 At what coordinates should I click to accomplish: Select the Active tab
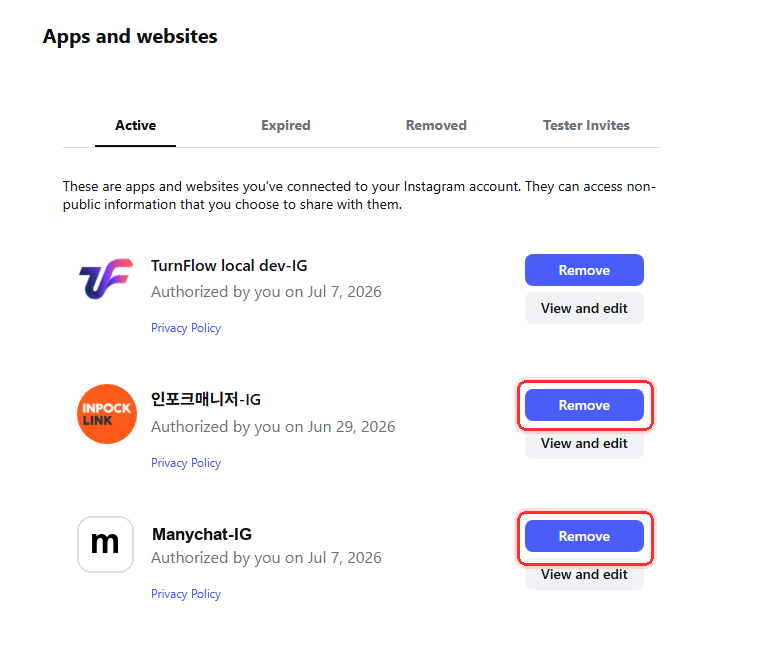click(x=135, y=126)
